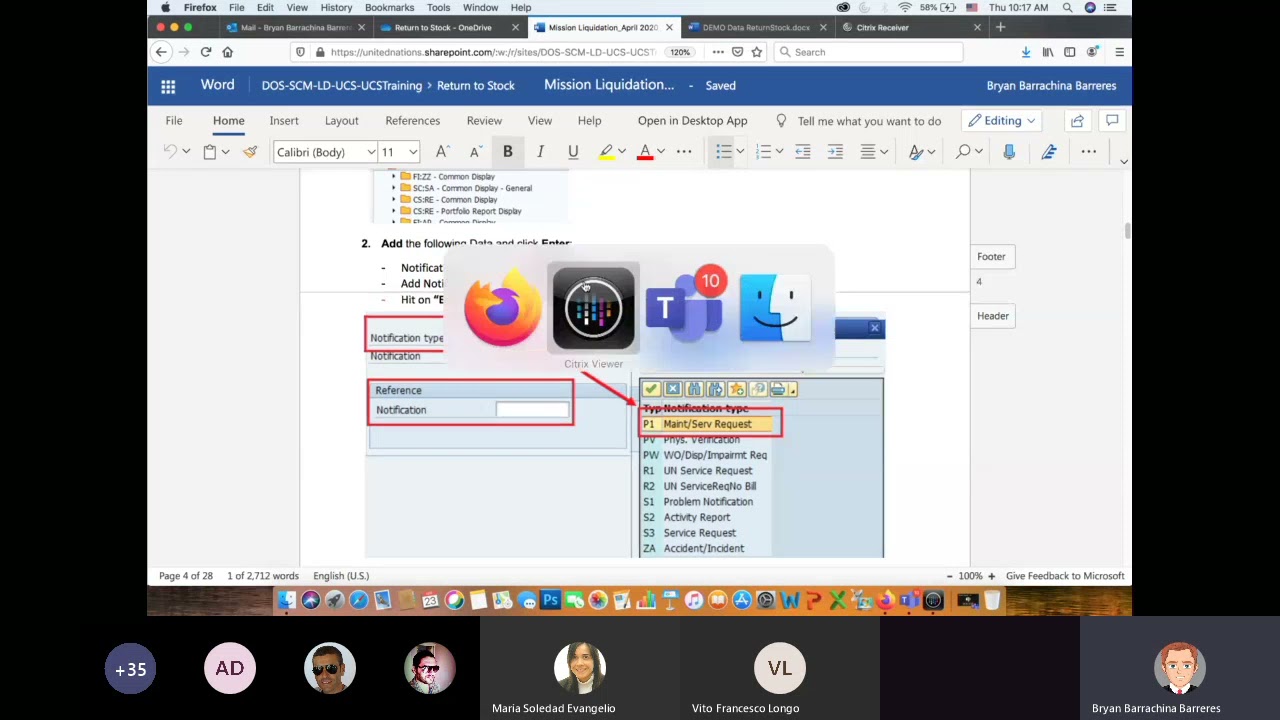The height and width of the screenshot is (720, 1280).
Task: Click the Footer button
Action: (x=991, y=257)
